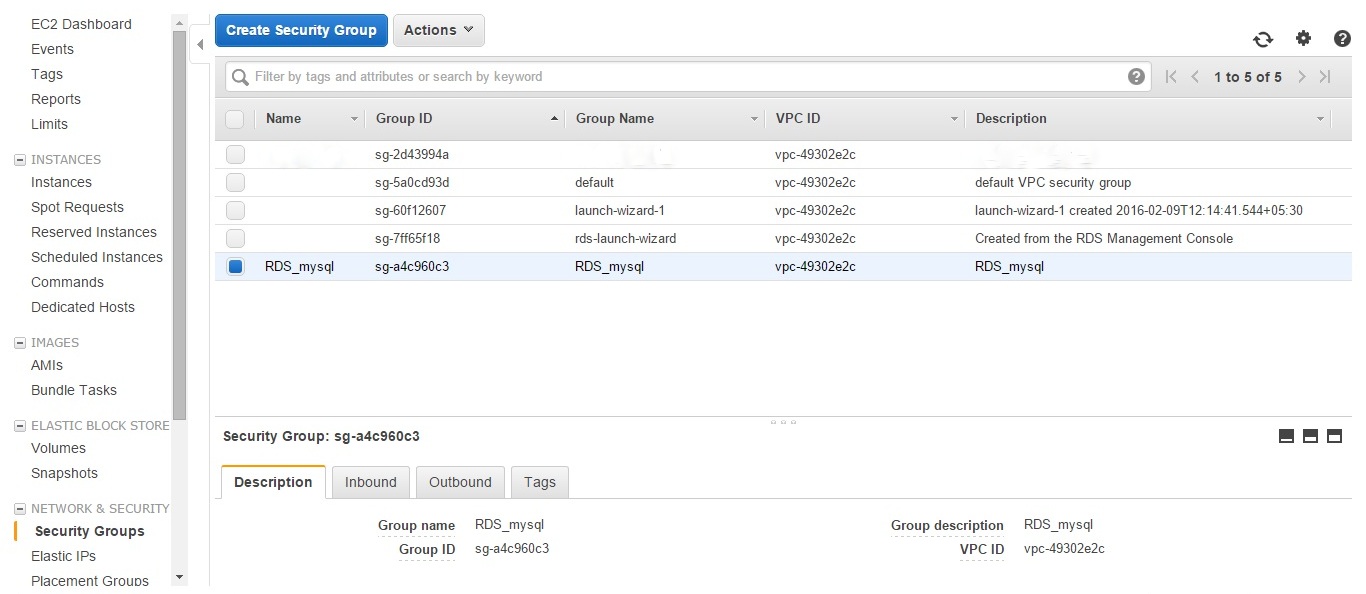The image size is (1366, 594).
Task: Open the settings gear icon
Action: (x=1303, y=38)
